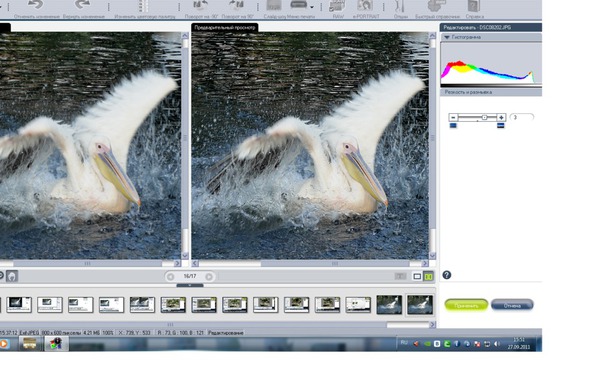Select the last pelican thumbnail in filmstrip
The height and width of the screenshot is (375, 600).
pos(420,305)
